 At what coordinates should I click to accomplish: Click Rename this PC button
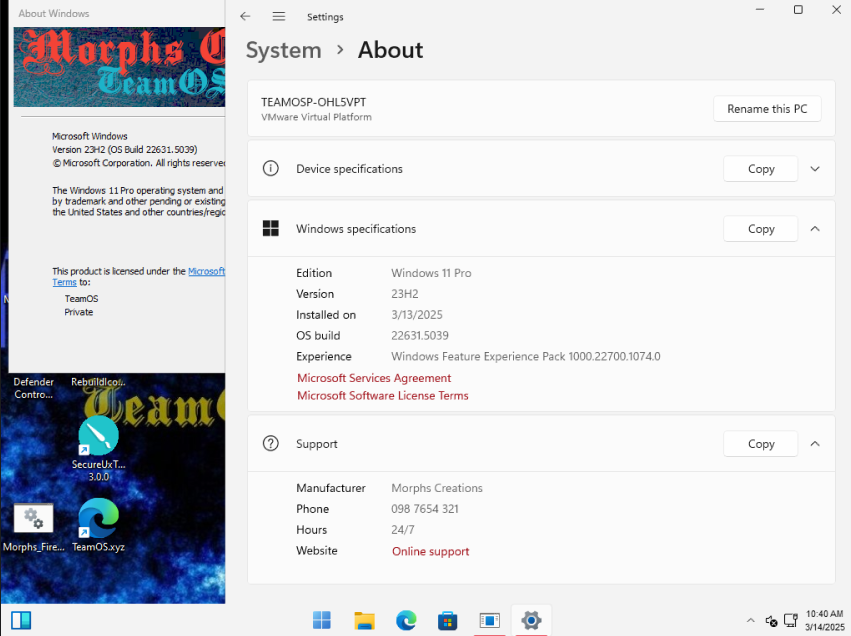click(x=767, y=109)
